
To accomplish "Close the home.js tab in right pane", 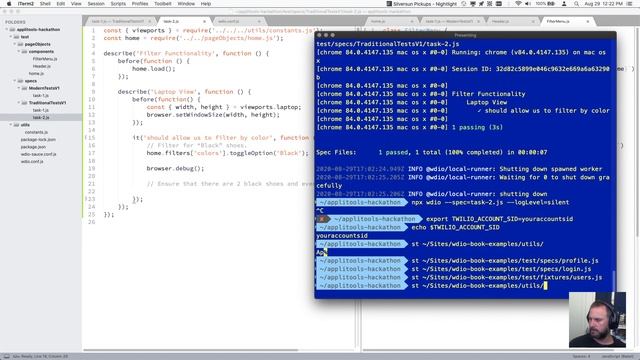I will coord(412,21).
